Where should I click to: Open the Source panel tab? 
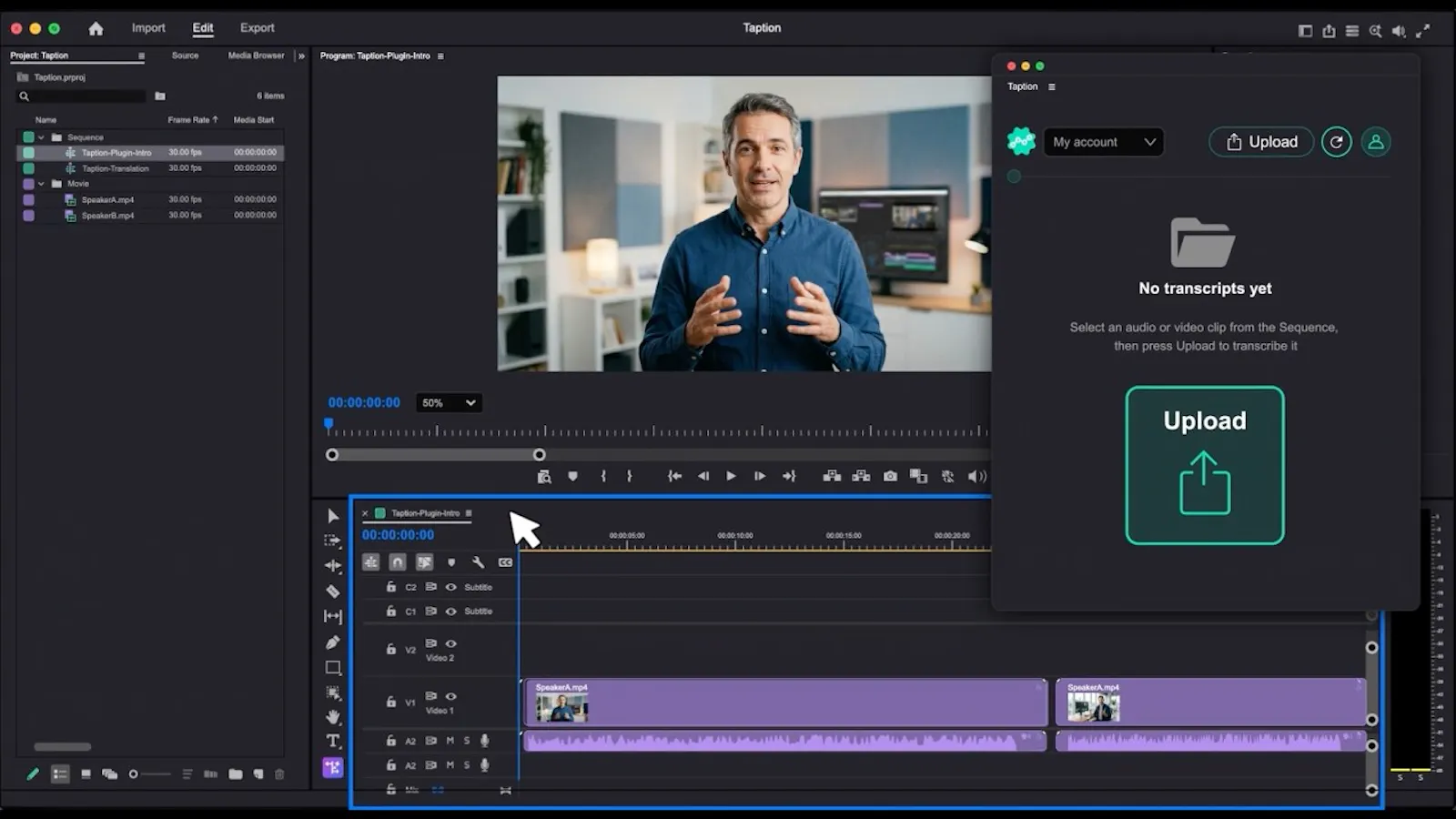pos(185,56)
